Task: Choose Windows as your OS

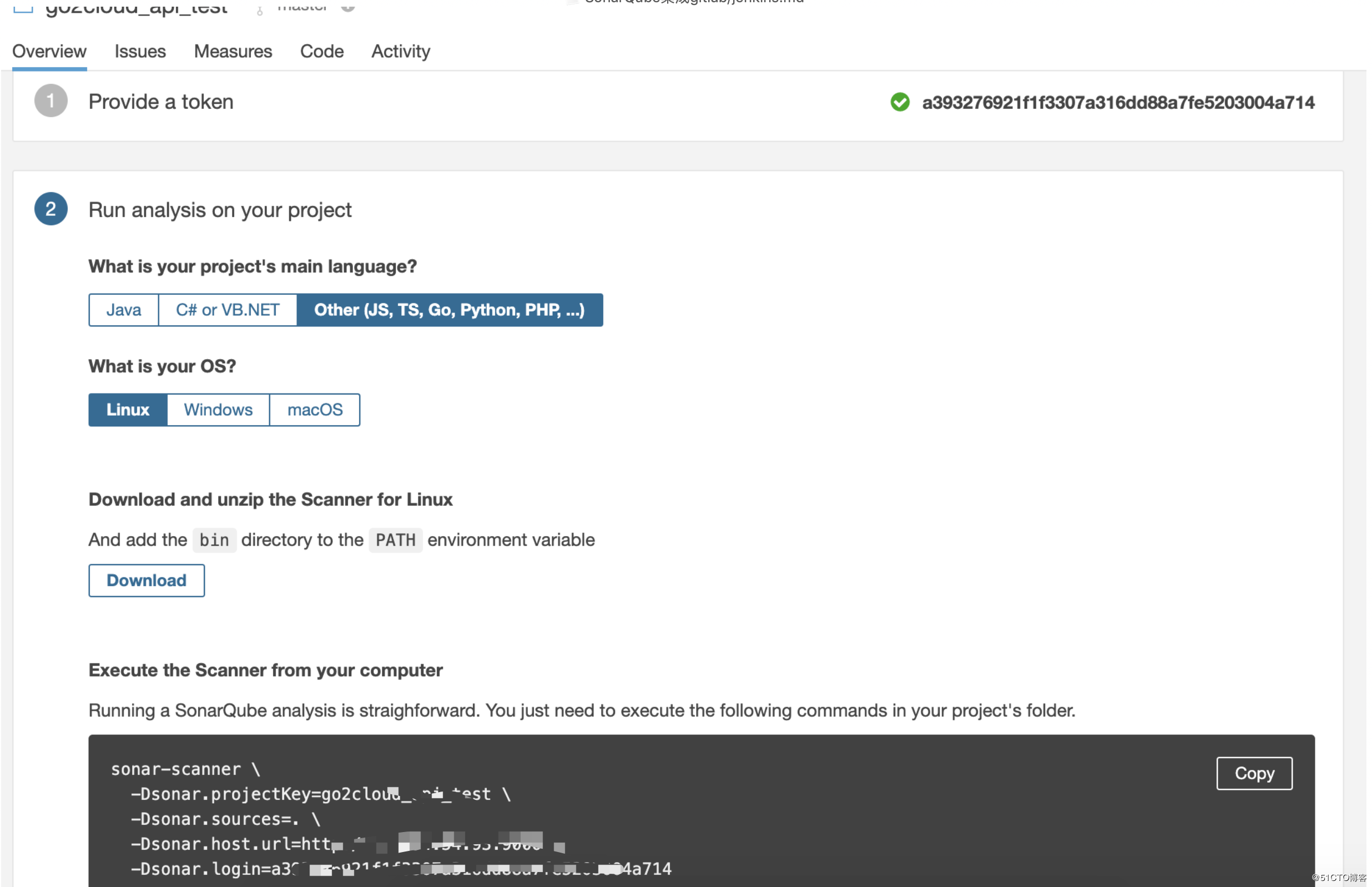Action: click(218, 410)
